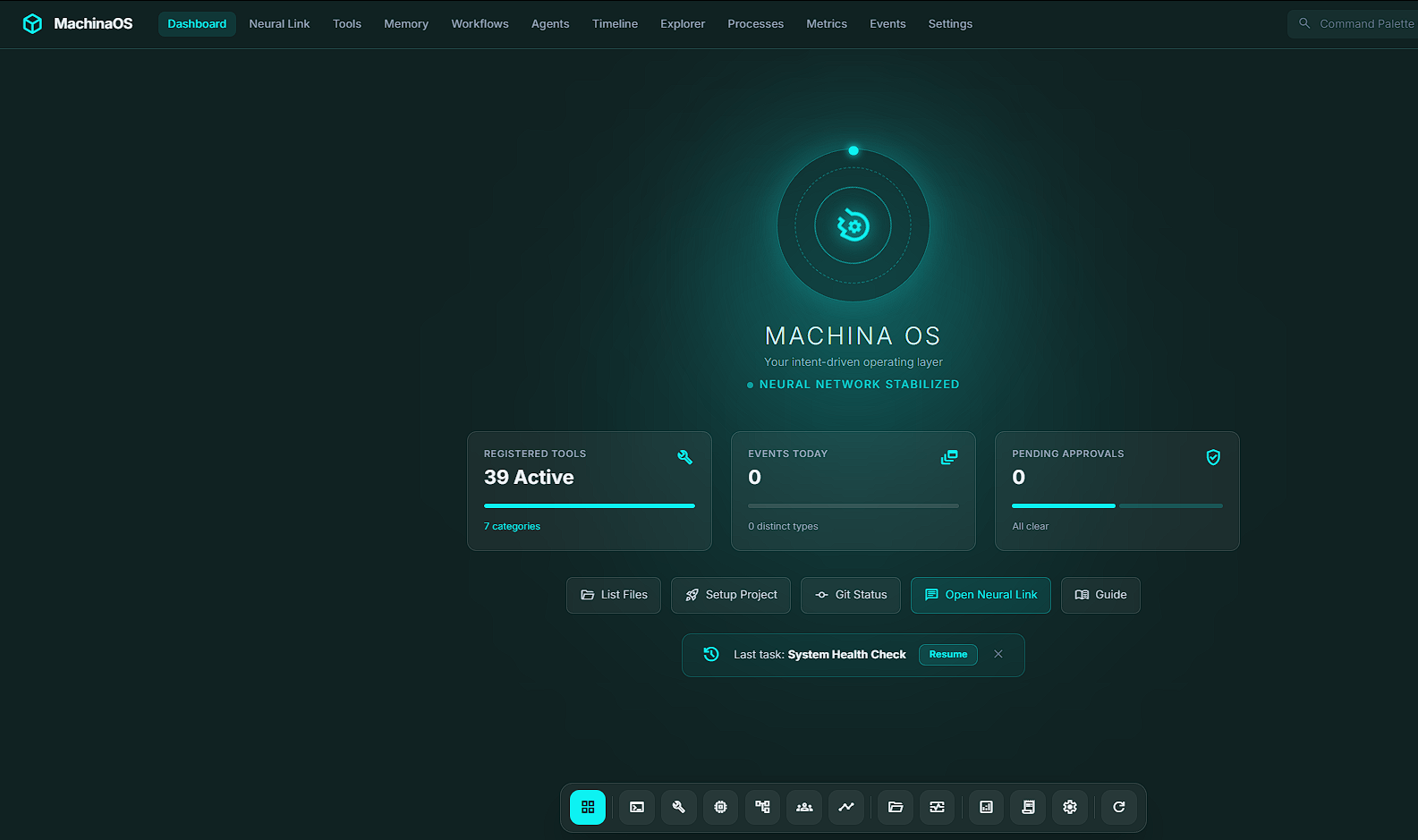Switch to the Neural Link tab
The image size is (1418, 840).
pos(279,24)
